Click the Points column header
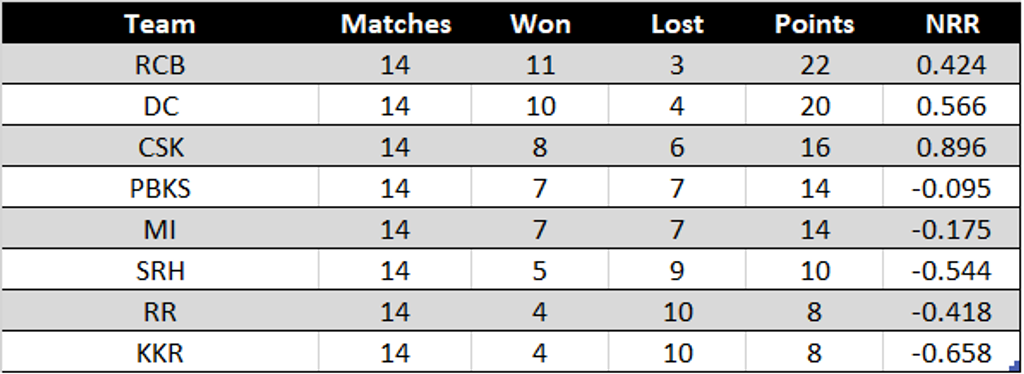 point(814,24)
